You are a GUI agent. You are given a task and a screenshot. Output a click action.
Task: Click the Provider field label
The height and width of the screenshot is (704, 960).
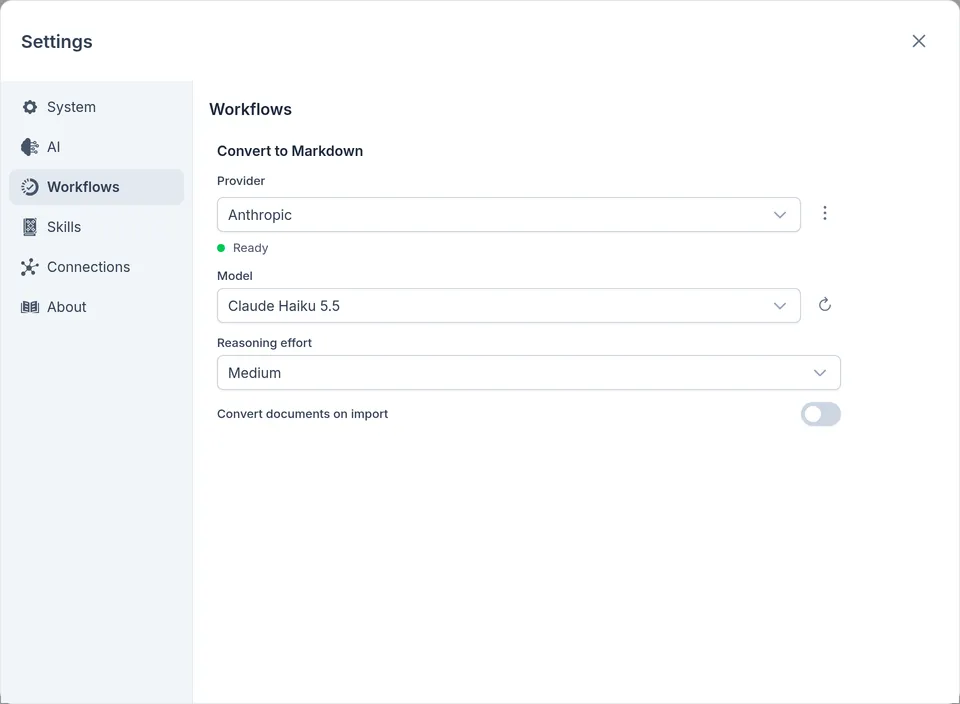coord(241,181)
